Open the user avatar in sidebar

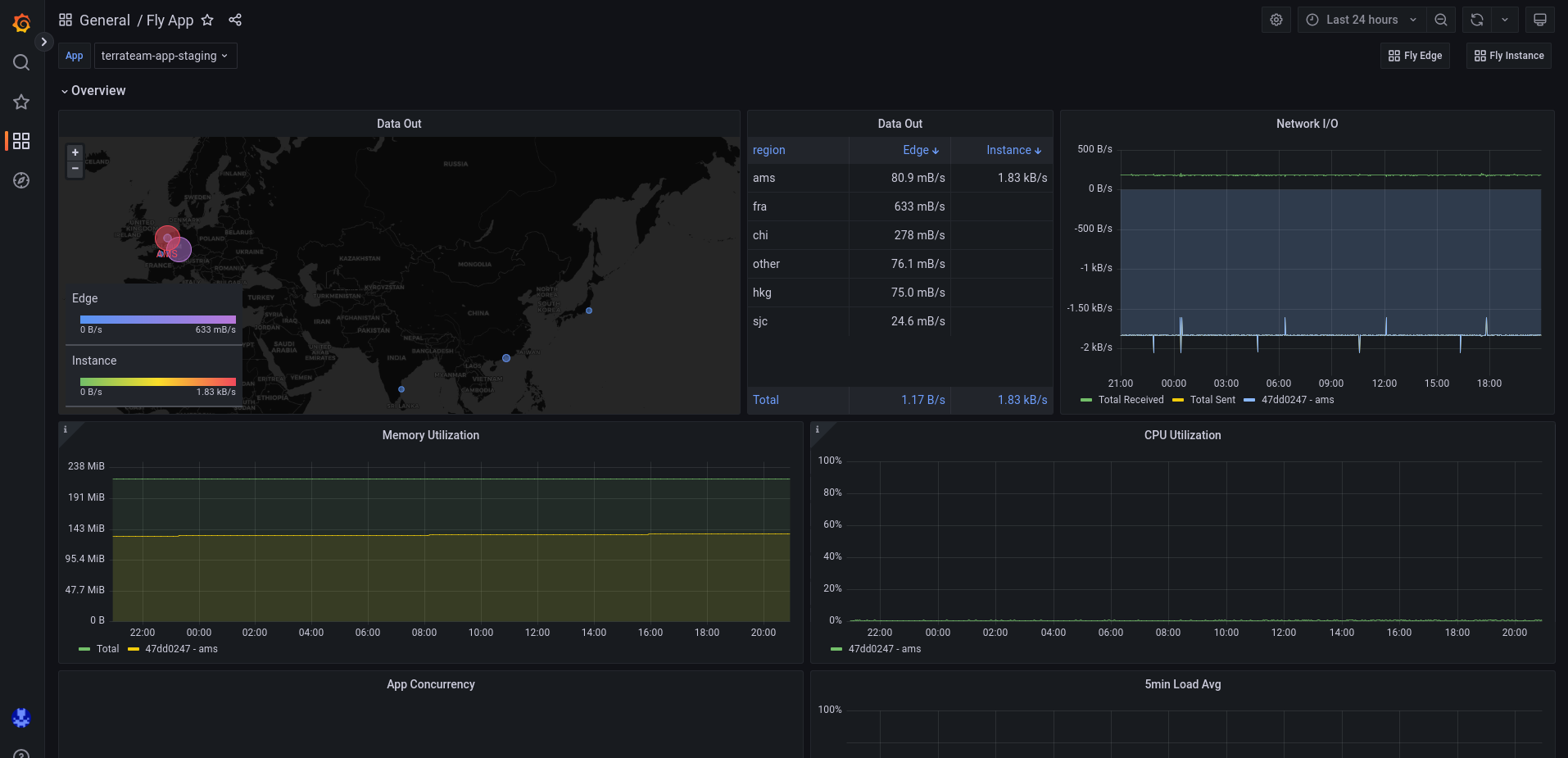coord(21,718)
